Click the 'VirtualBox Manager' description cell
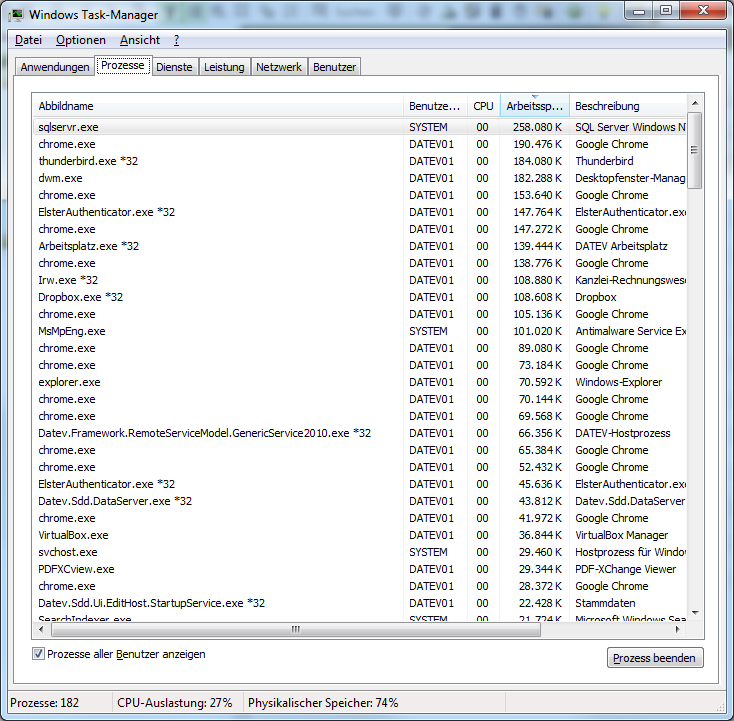 [x=622, y=535]
